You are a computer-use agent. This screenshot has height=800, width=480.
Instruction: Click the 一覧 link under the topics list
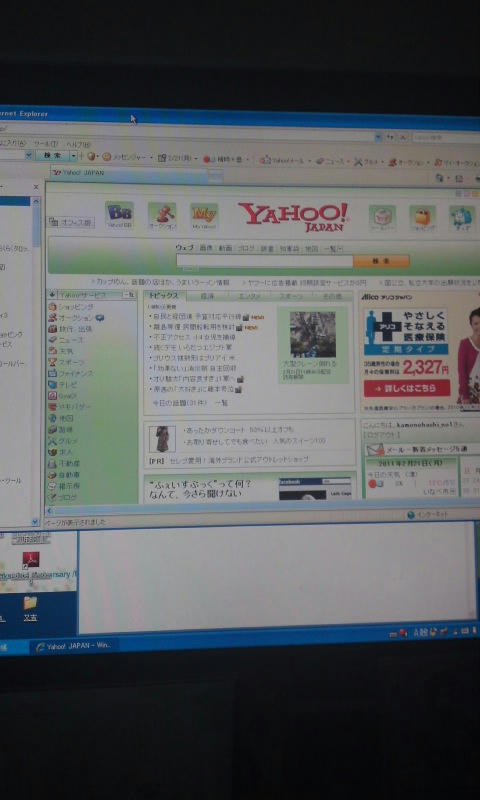(221, 403)
